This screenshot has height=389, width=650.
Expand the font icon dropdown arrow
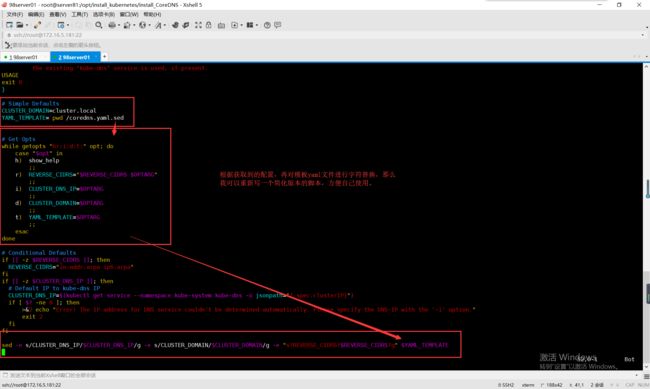(x=165, y=25)
